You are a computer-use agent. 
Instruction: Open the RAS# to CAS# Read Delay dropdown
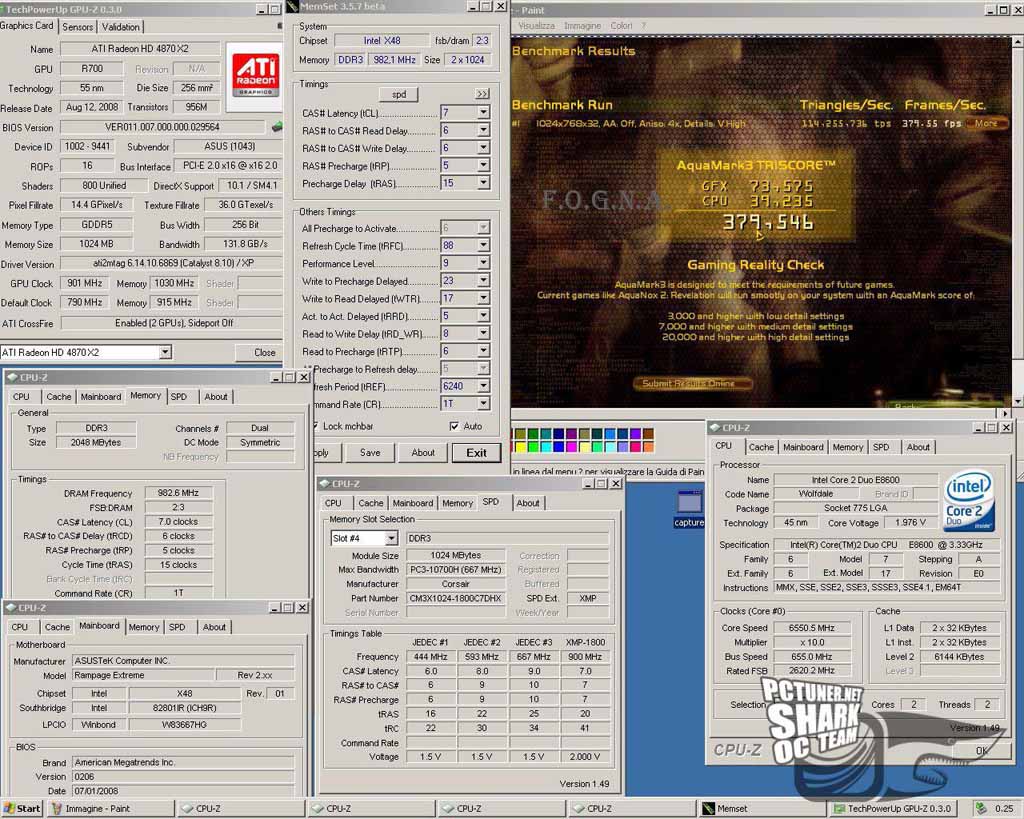click(483, 130)
